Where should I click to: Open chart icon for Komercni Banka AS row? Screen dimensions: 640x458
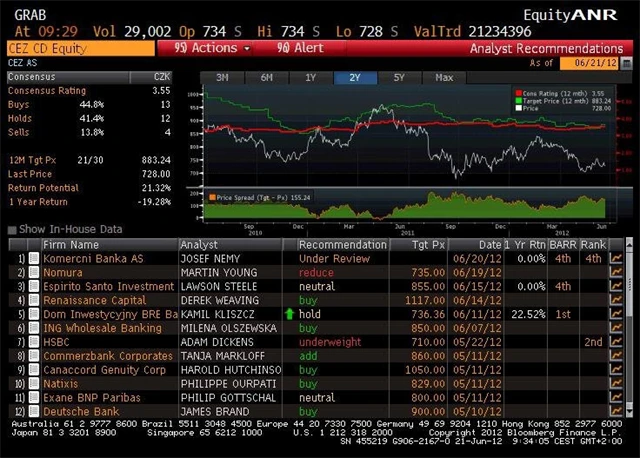[616, 258]
